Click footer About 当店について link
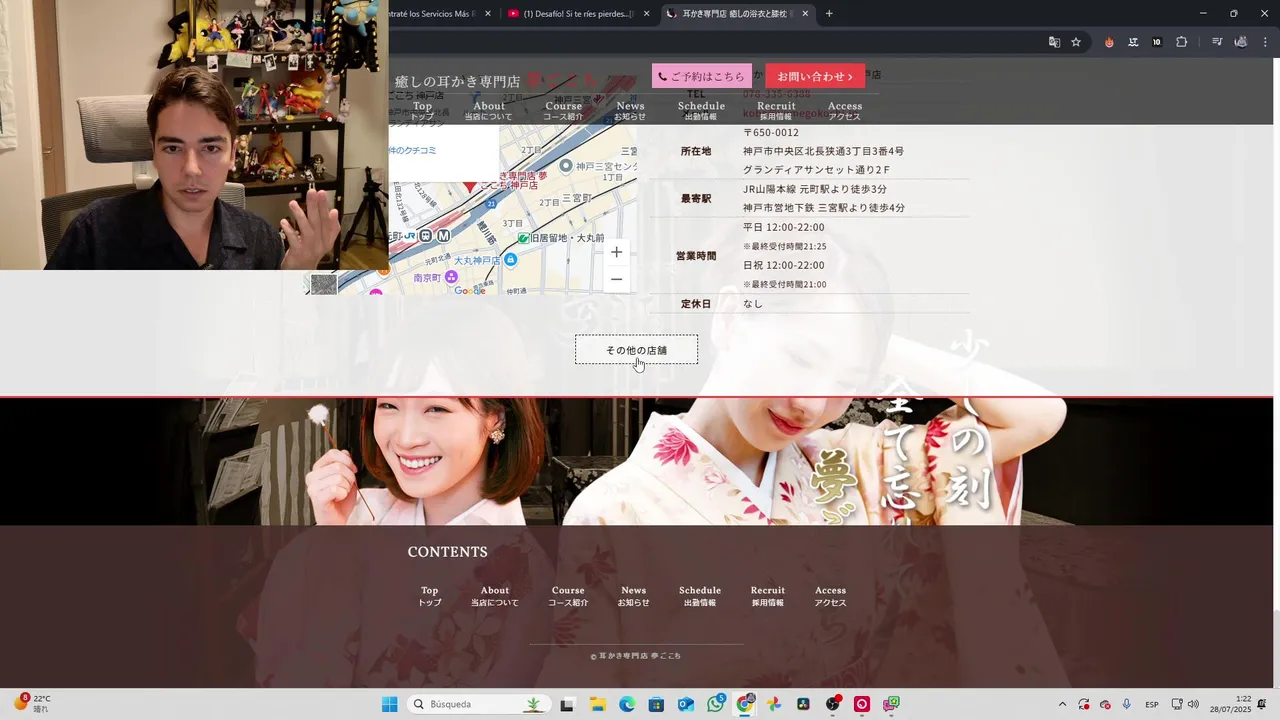Screen dimensions: 1280x720 point(495,596)
